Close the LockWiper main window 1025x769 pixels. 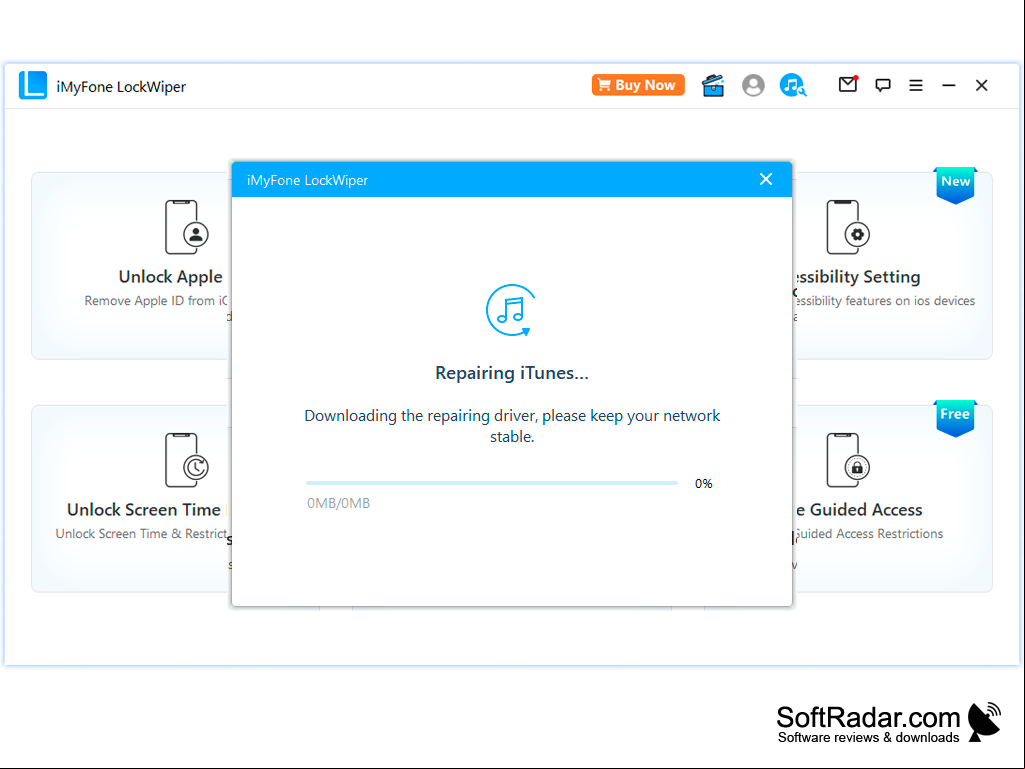[981, 86]
